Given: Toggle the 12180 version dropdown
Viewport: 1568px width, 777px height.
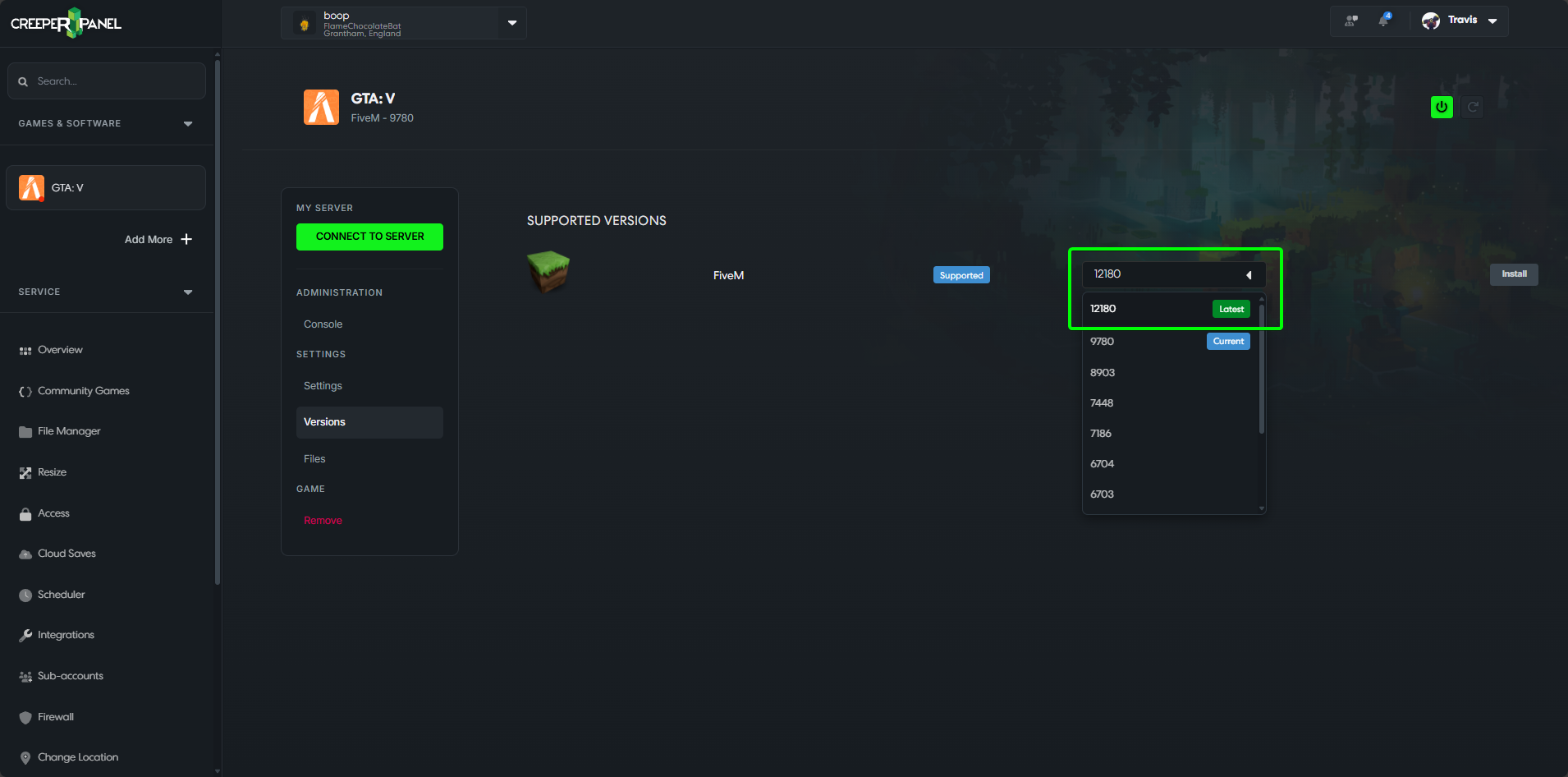Looking at the screenshot, I should pos(1173,274).
